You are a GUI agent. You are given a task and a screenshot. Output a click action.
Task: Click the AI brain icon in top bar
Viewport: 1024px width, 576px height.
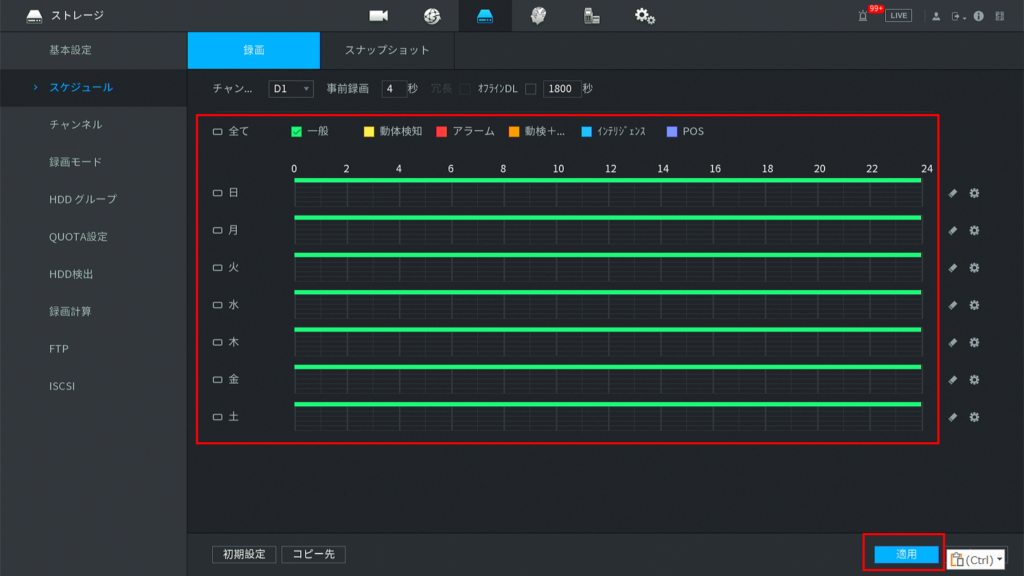coord(538,16)
